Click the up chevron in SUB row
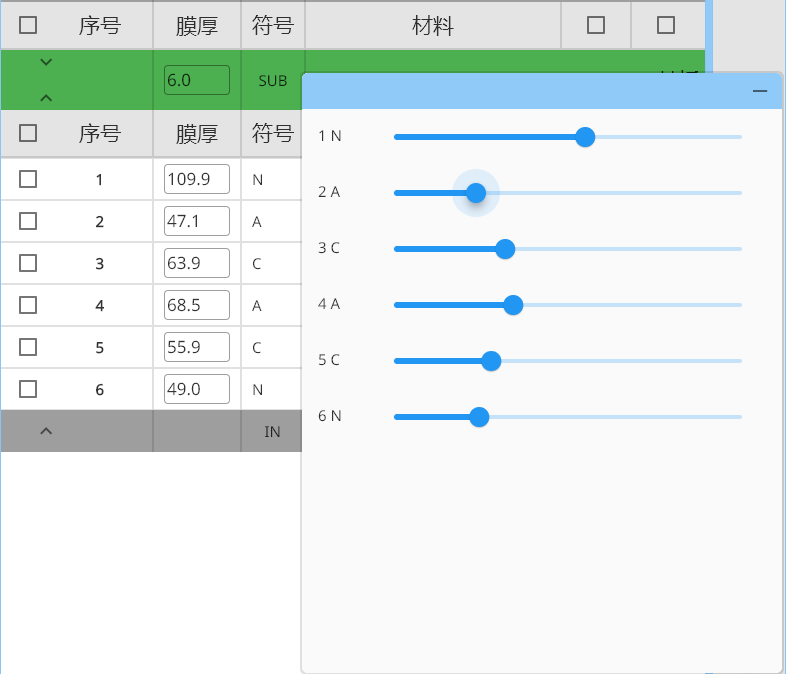 (x=46, y=98)
